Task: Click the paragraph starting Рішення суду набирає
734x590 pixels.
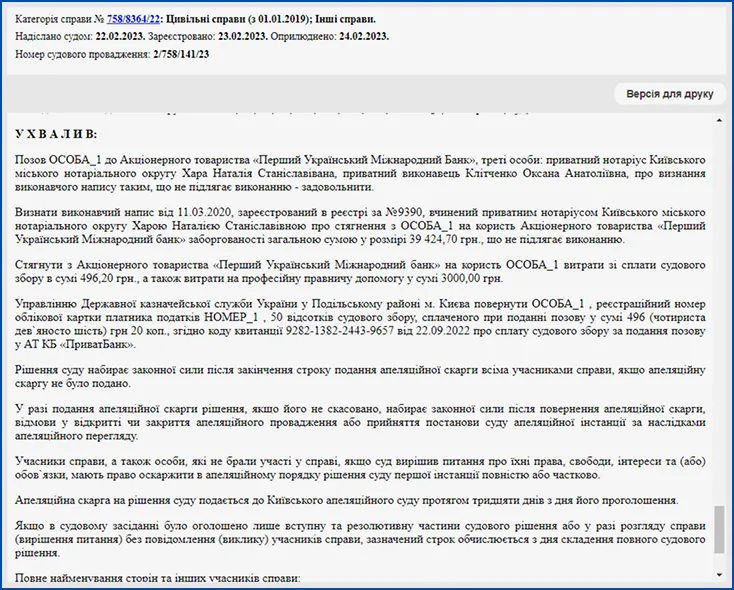Action: (360, 376)
